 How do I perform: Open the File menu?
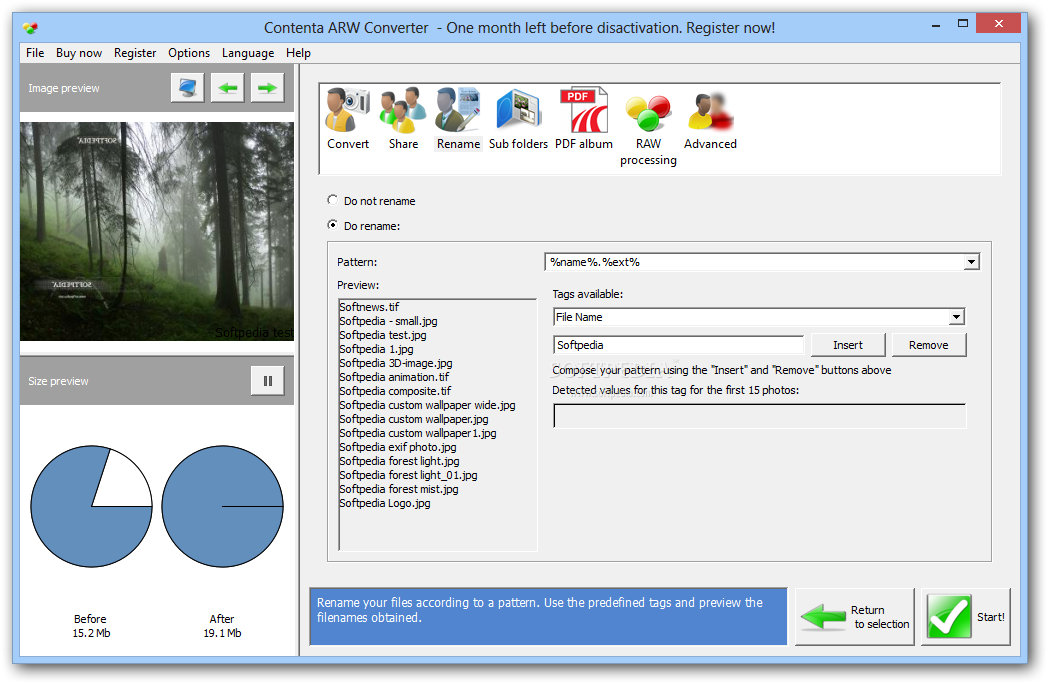[x=35, y=53]
